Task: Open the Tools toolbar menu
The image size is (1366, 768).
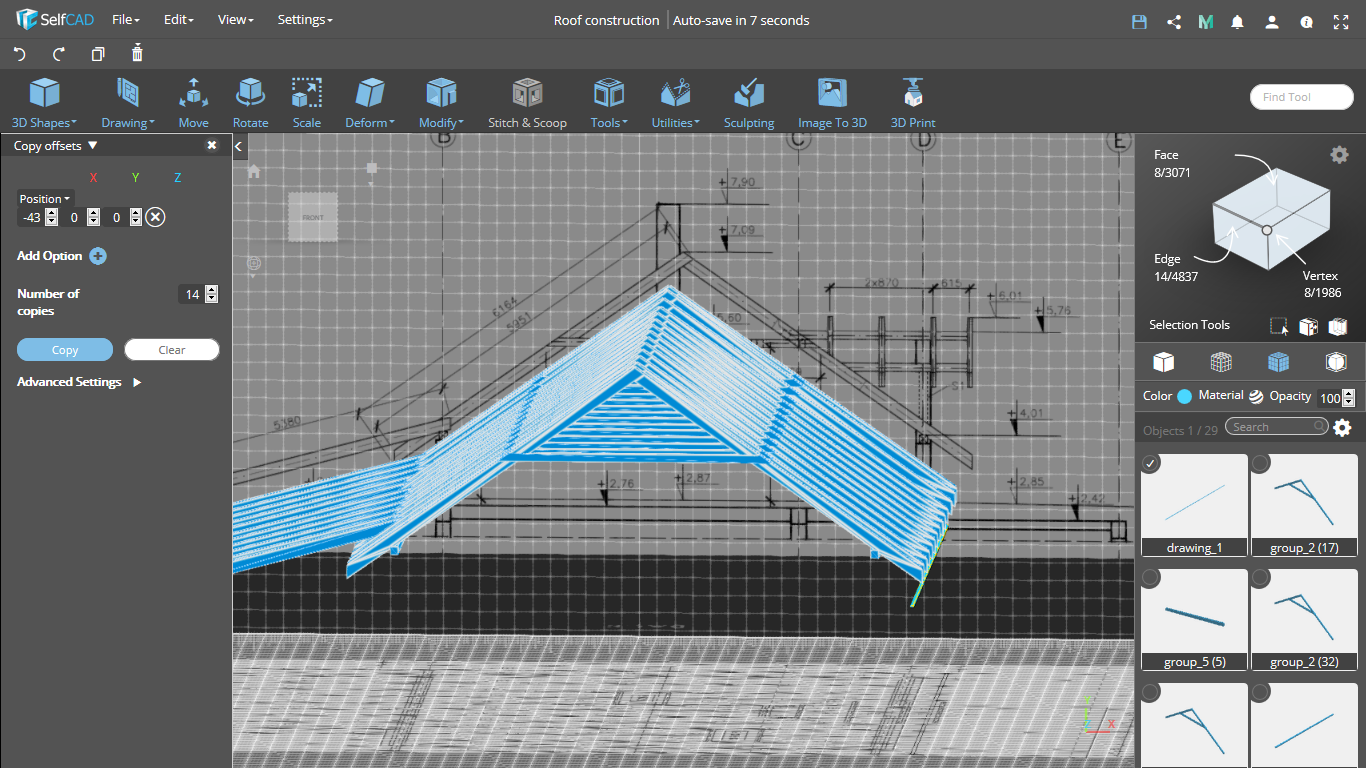Action: coord(609,103)
